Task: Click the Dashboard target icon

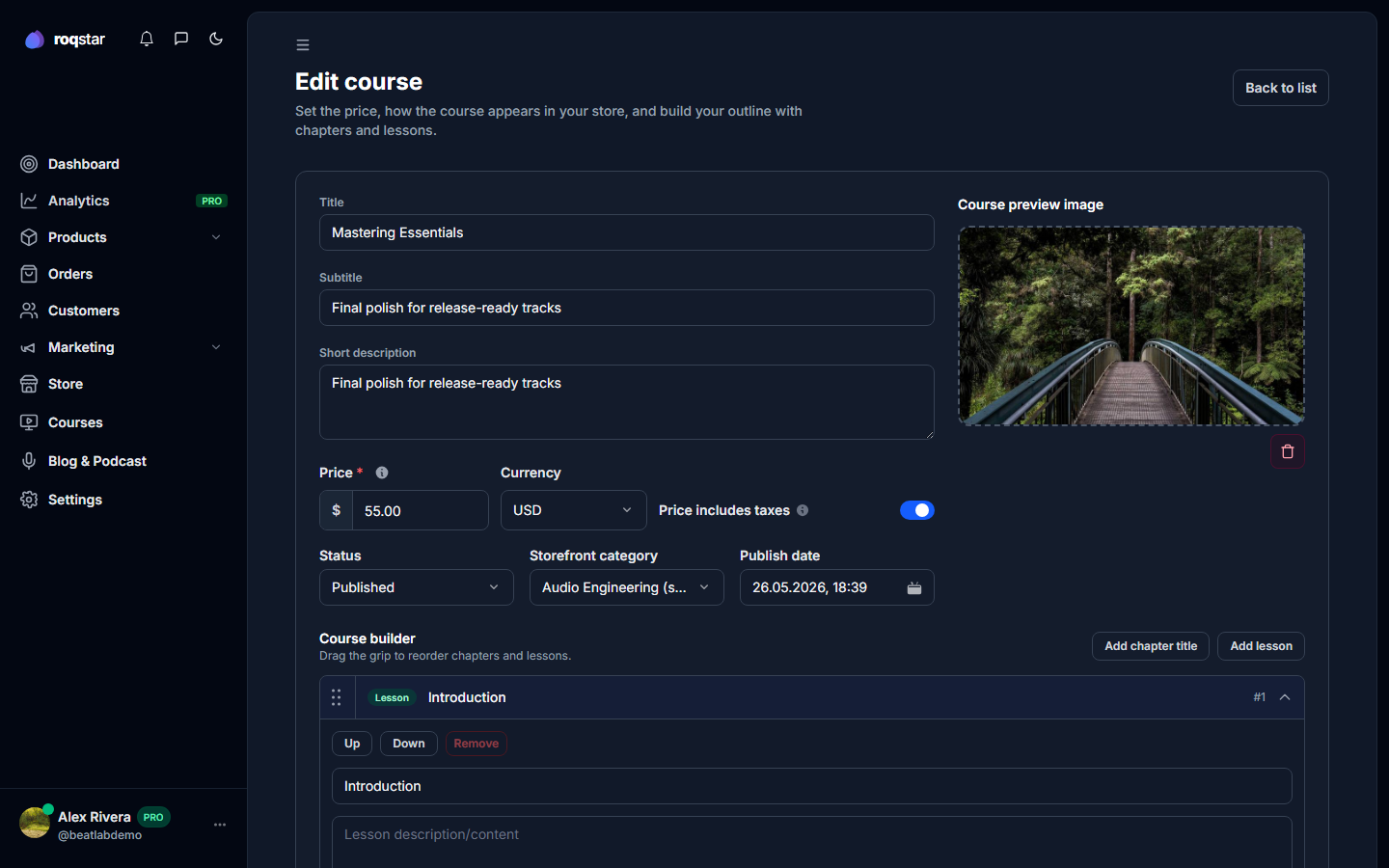Action: coord(29,164)
